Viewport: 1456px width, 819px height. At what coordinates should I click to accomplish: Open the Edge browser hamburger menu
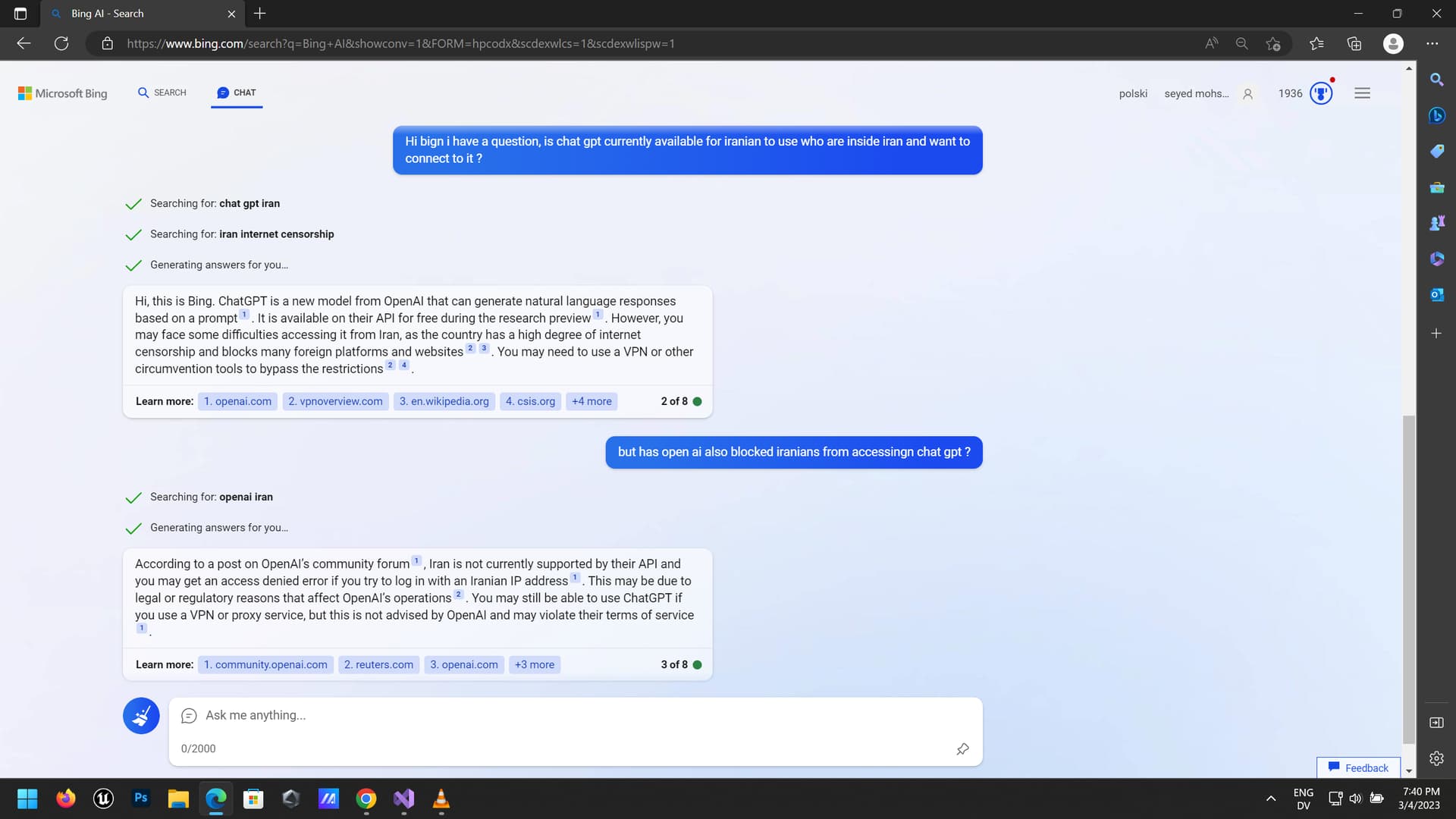[1363, 93]
